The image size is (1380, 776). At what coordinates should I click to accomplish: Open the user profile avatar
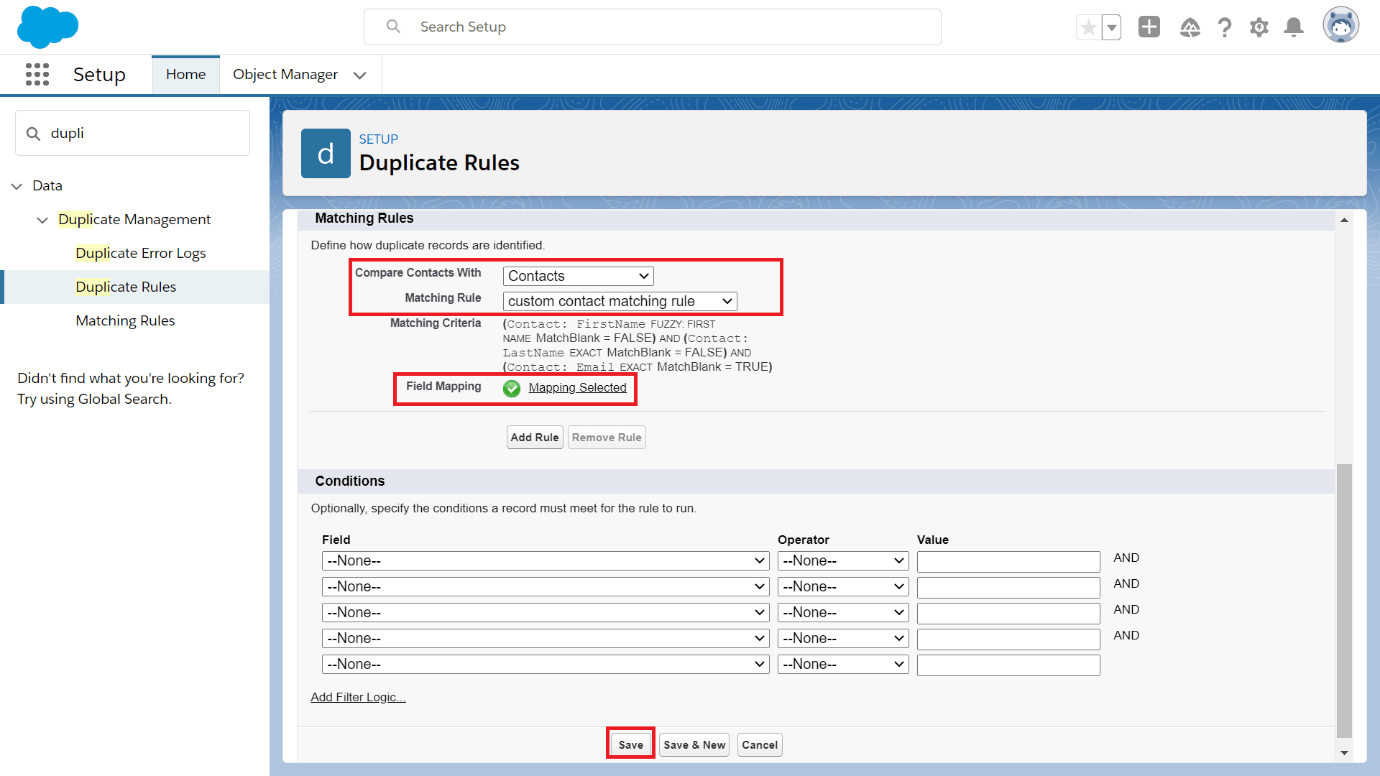pos(1341,26)
